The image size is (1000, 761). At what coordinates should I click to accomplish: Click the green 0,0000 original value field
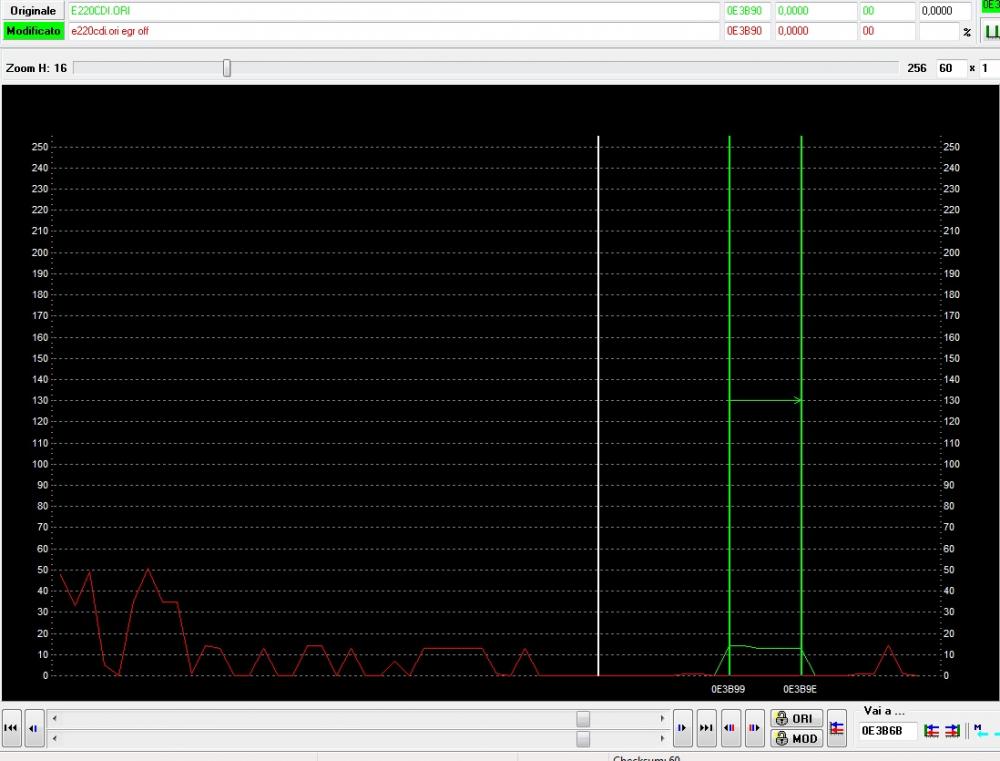[x=816, y=11]
